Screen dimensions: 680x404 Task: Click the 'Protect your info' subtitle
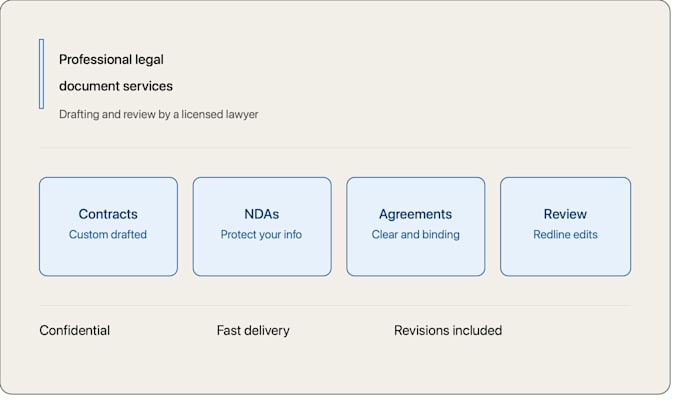point(261,235)
